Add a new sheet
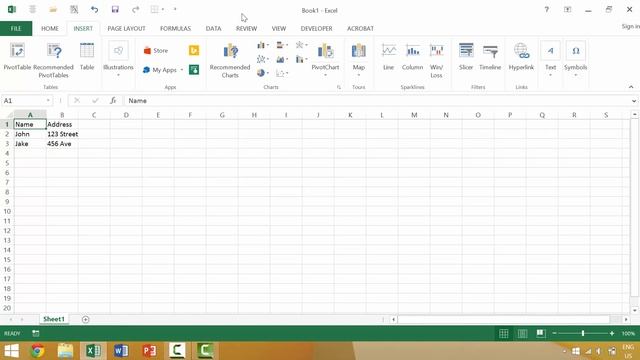 pyautogui.click(x=85, y=319)
